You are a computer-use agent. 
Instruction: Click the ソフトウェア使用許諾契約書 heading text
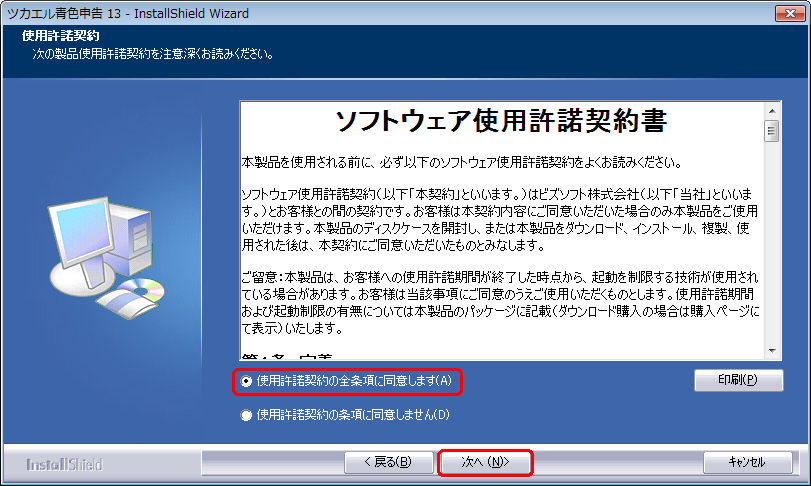pos(501,121)
